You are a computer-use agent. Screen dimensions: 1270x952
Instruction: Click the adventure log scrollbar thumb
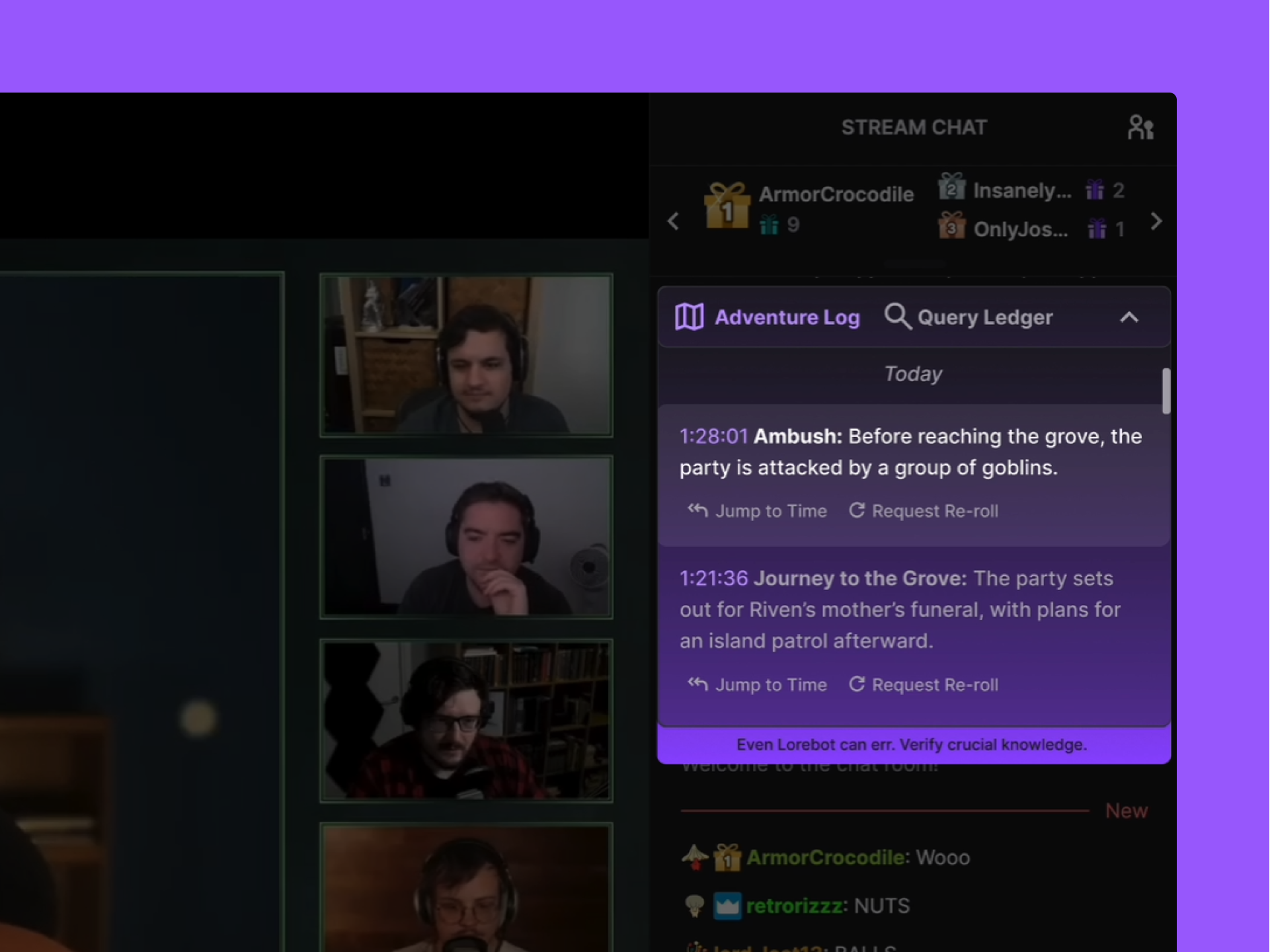[x=1166, y=391]
